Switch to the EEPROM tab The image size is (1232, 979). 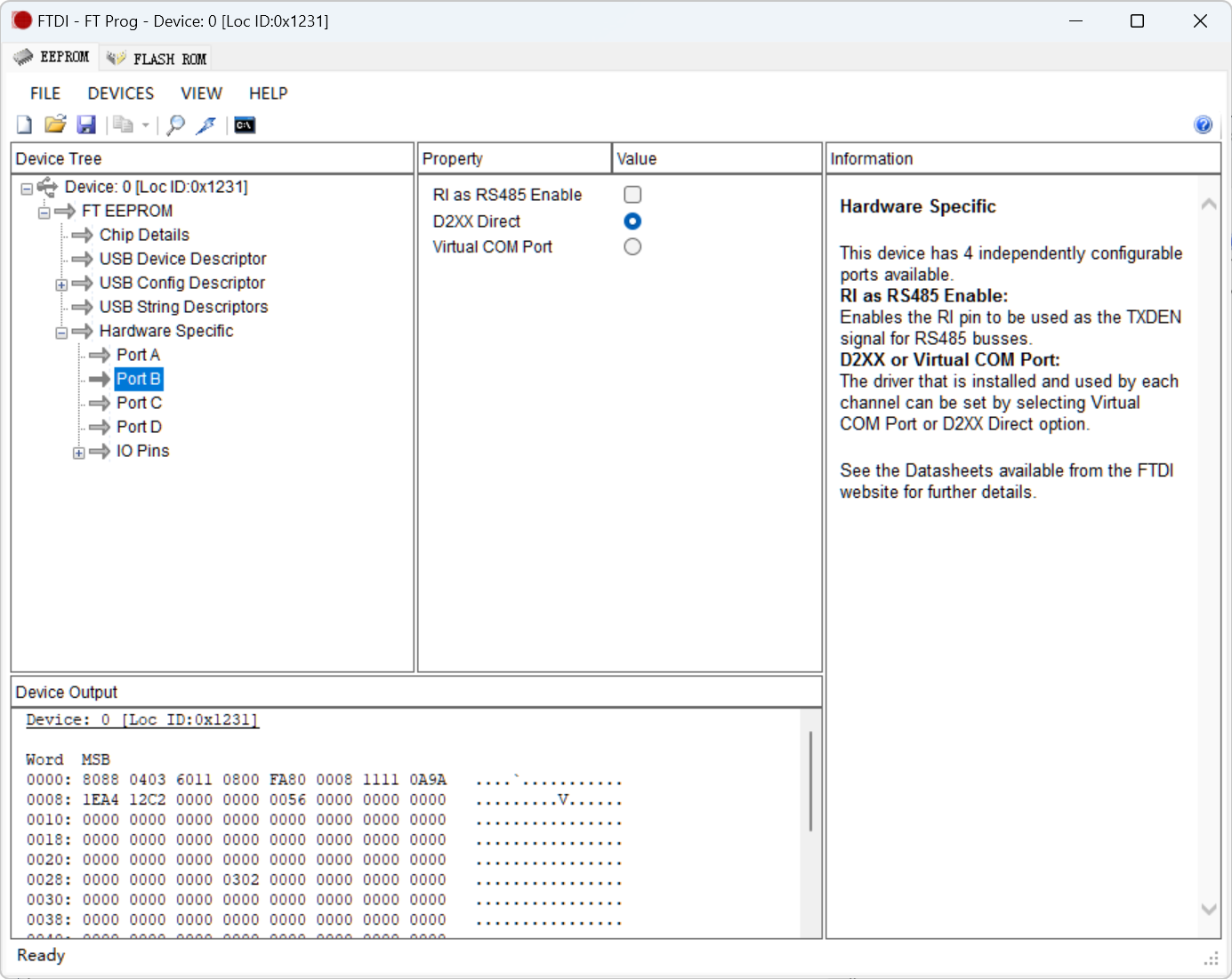(52, 58)
